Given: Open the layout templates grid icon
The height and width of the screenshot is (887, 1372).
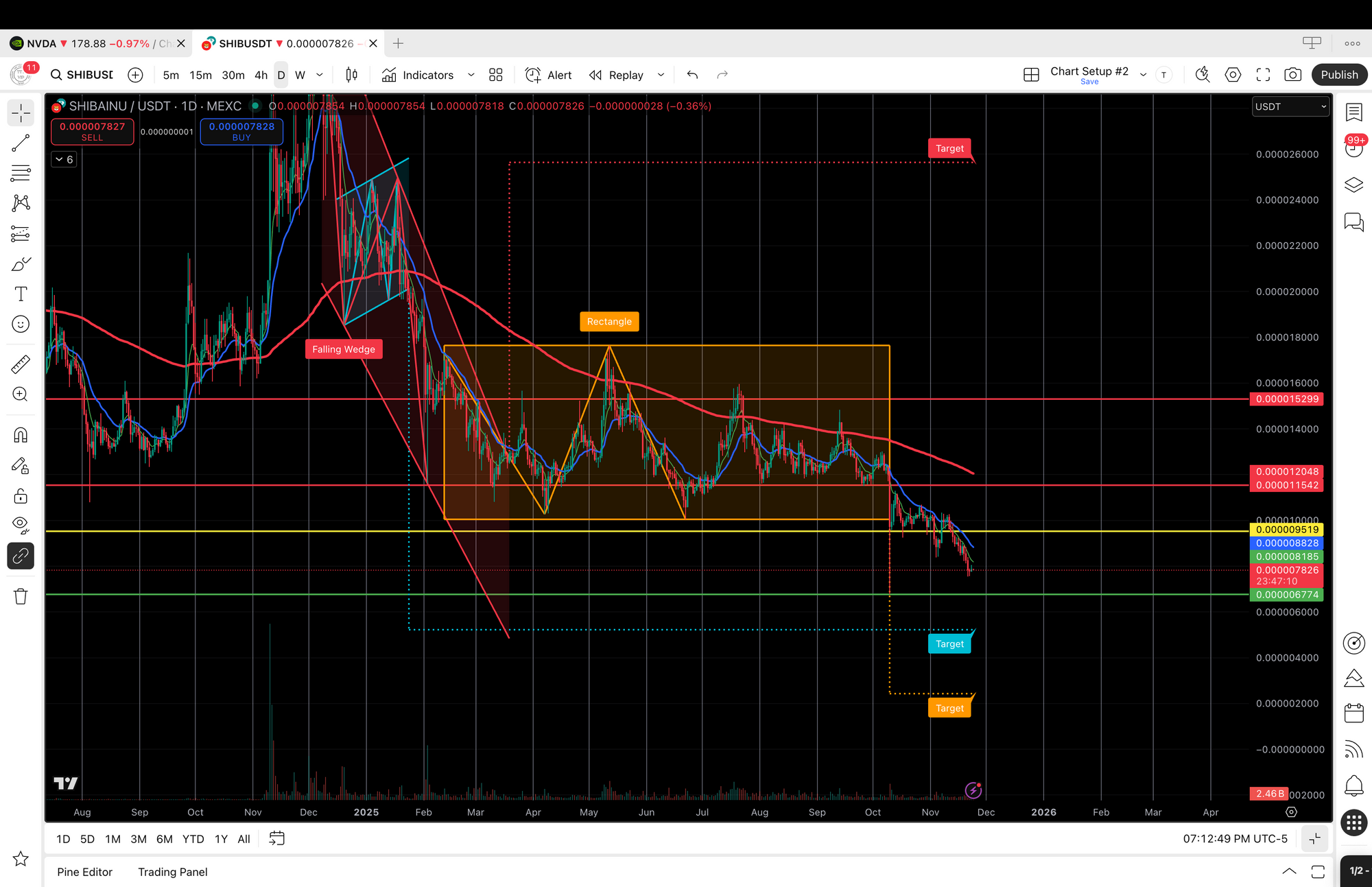Looking at the screenshot, I should pyautogui.click(x=496, y=75).
